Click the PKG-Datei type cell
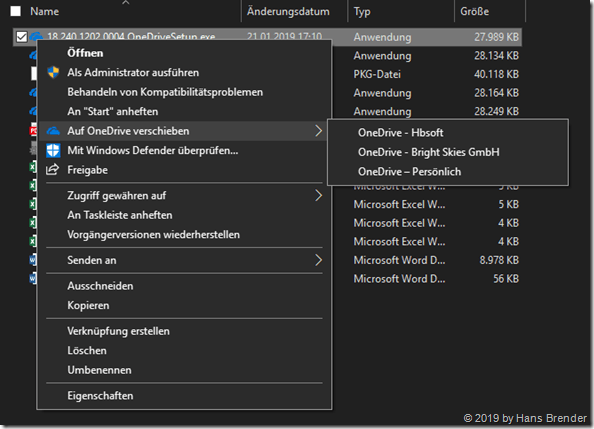 click(x=377, y=74)
